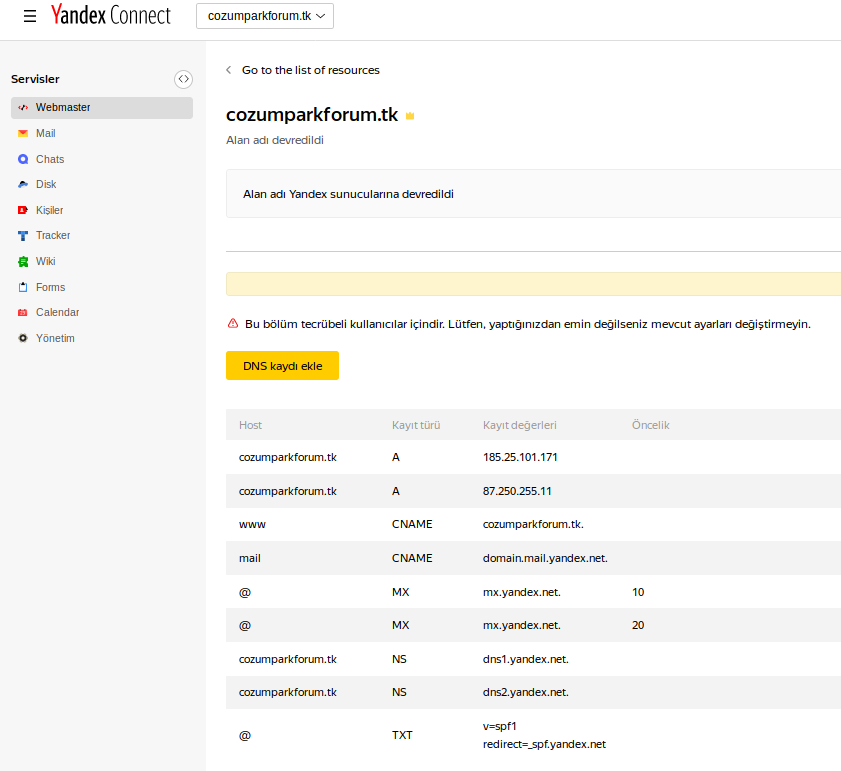Screen dimensions: 841x771
Task: Click the Servisler sidebar heading
Action: coord(35,79)
